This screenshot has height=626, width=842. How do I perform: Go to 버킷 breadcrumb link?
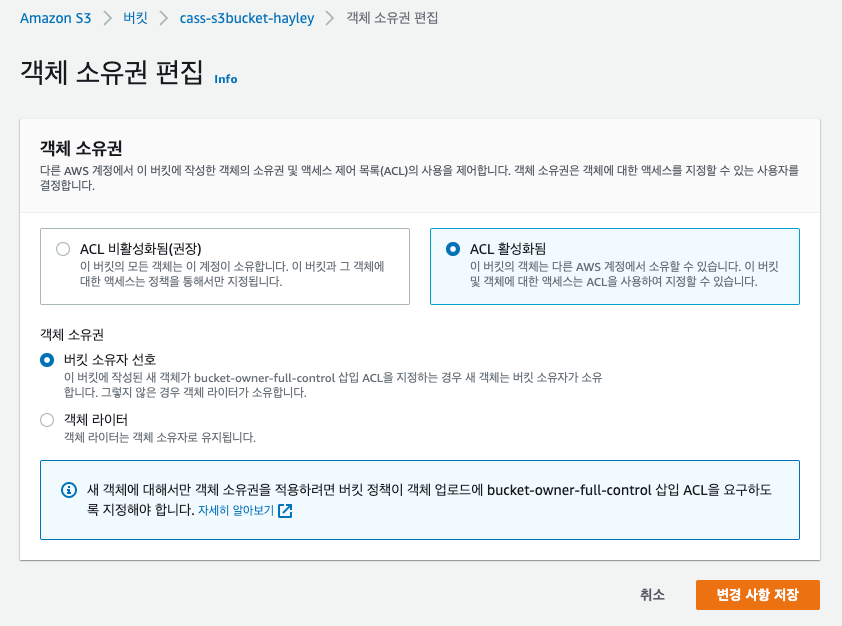coord(135,18)
